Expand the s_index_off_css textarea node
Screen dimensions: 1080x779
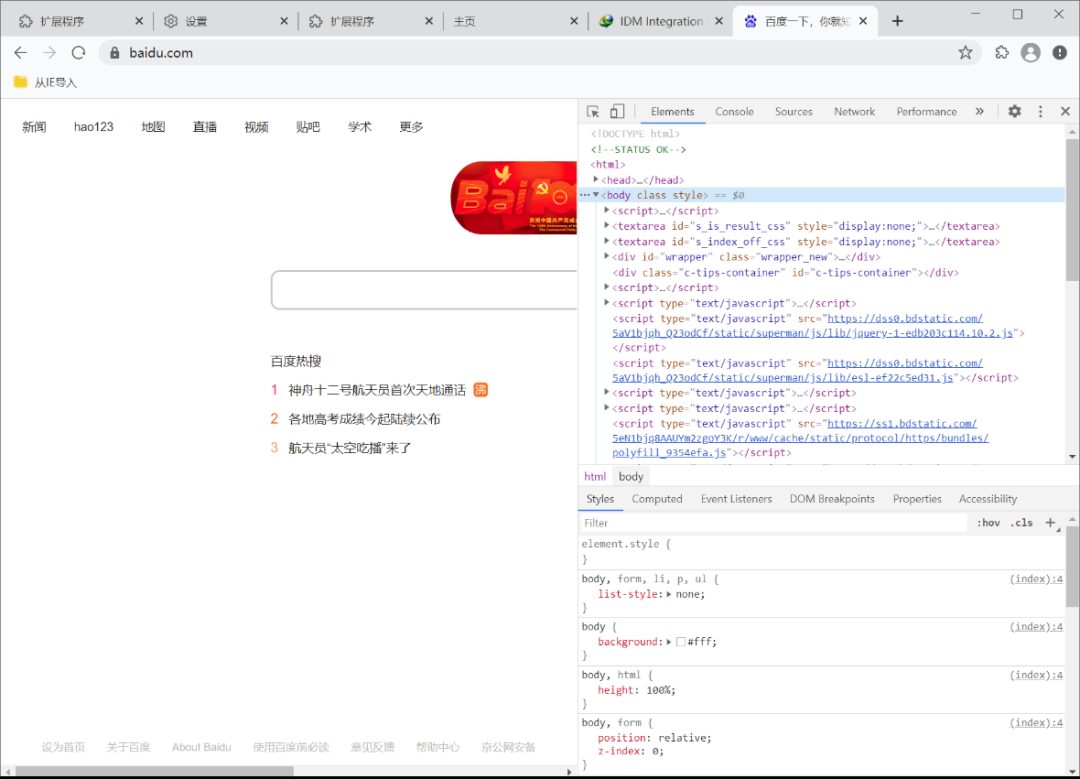point(607,241)
